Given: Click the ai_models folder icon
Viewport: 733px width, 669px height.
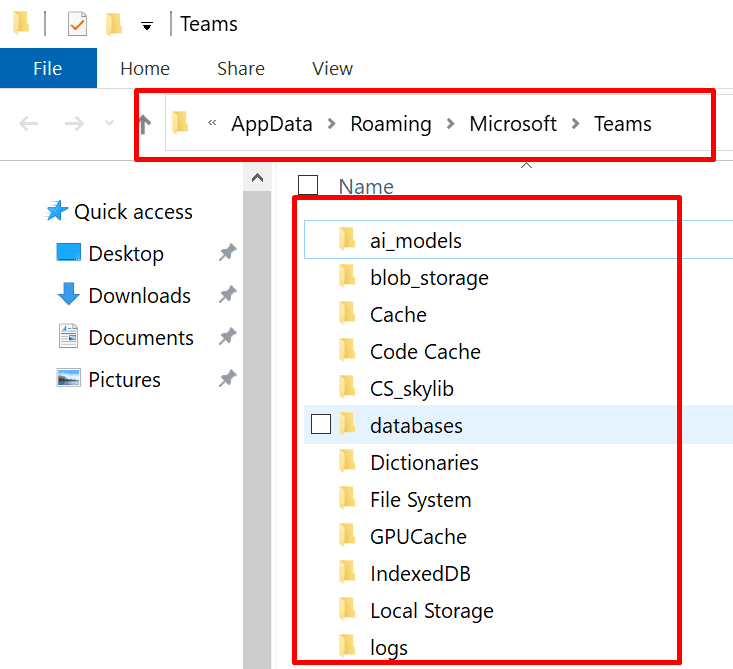Looking at the screenshot, I should click(x=347, y=238).
